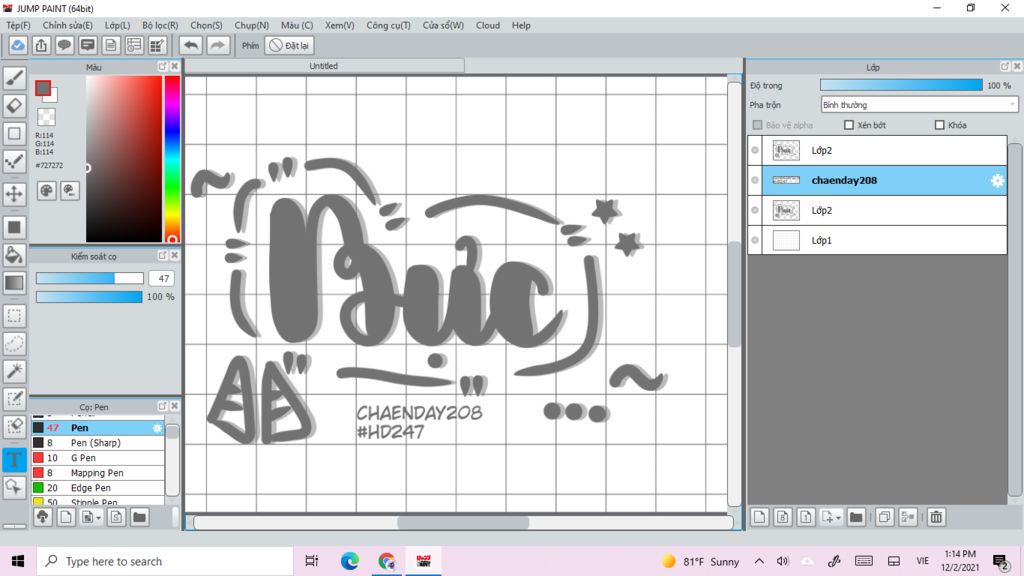This screenshot has height=576, width=1024.
Task: Select the Shape rectangle tool
Action: point(14,134)
